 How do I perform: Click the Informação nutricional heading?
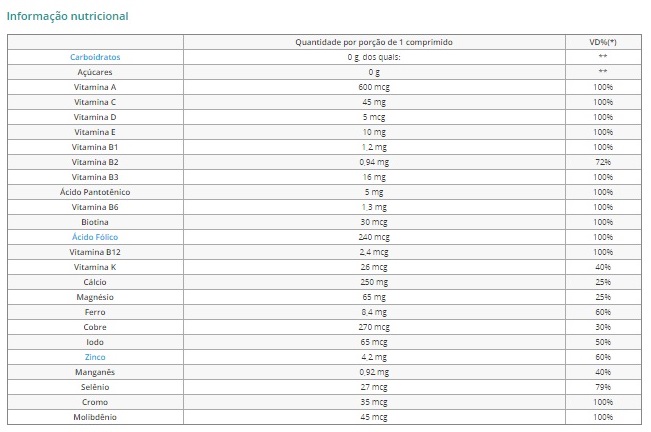(x=67, y=16)
